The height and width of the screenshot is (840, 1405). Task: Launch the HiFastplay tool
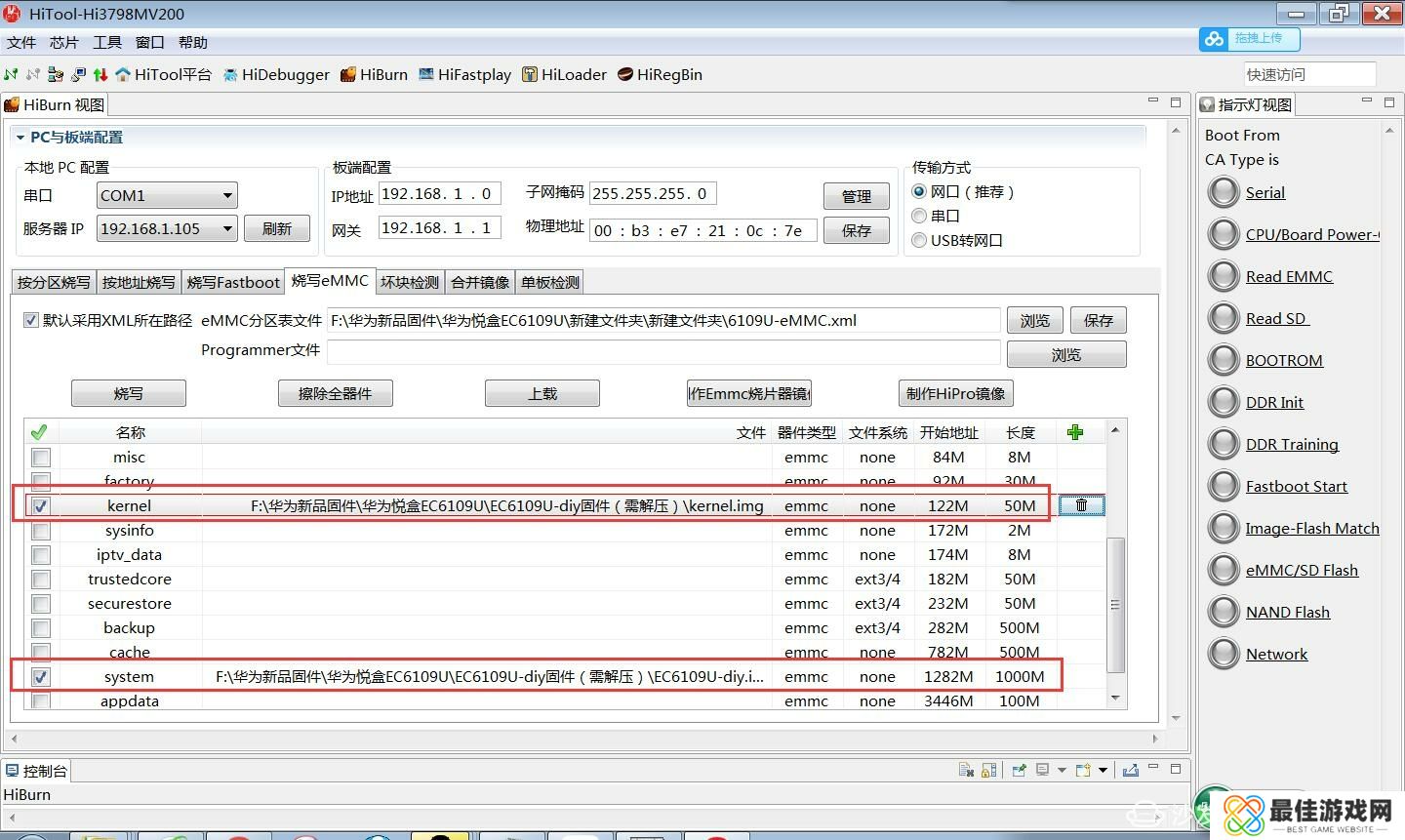(465, 75)
